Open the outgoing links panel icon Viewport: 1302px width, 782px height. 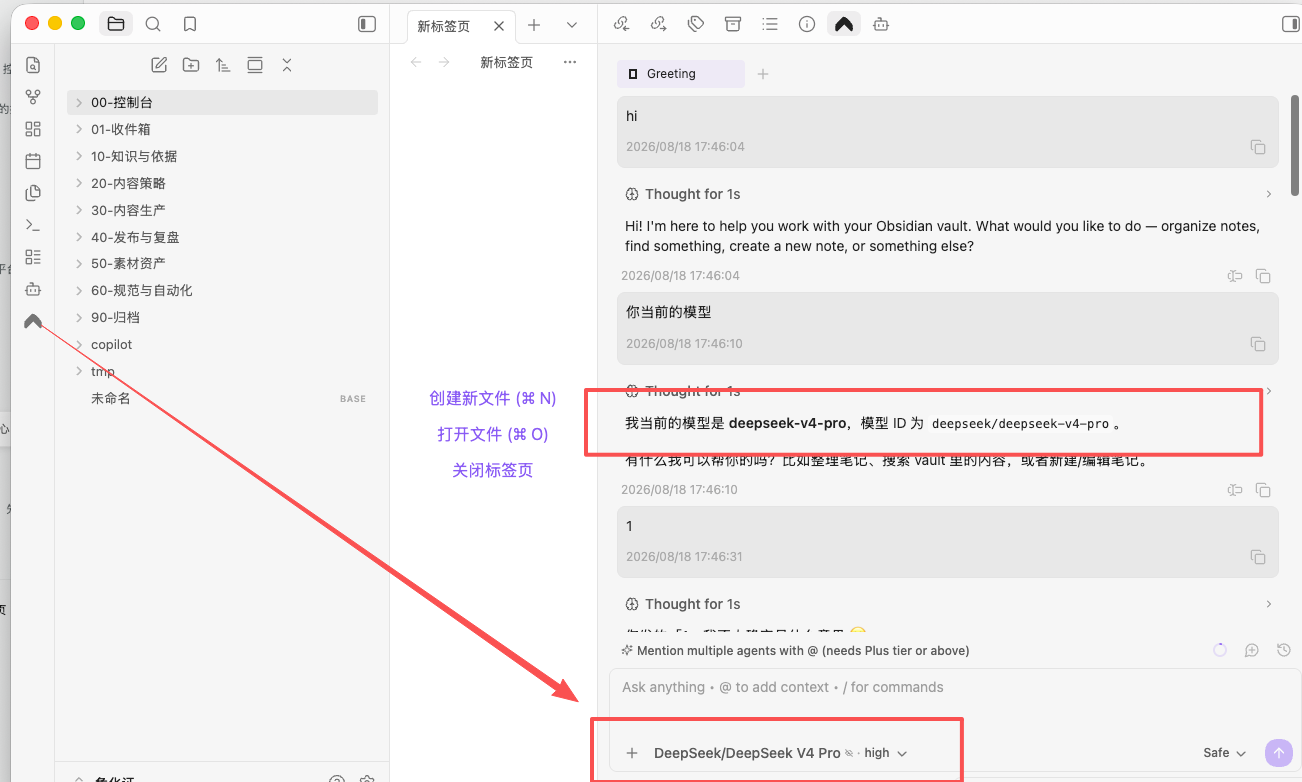659,24
